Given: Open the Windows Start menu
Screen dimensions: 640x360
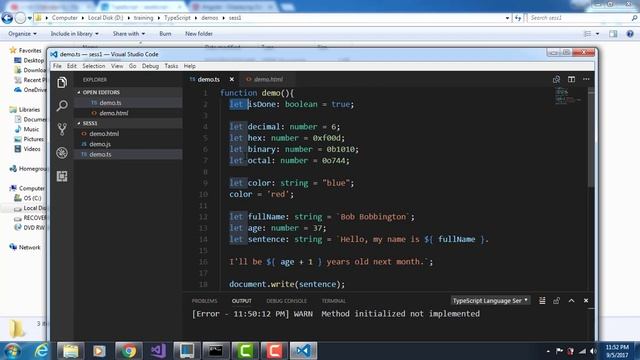Looking at the screenshot, I should (x=12, y=351).
